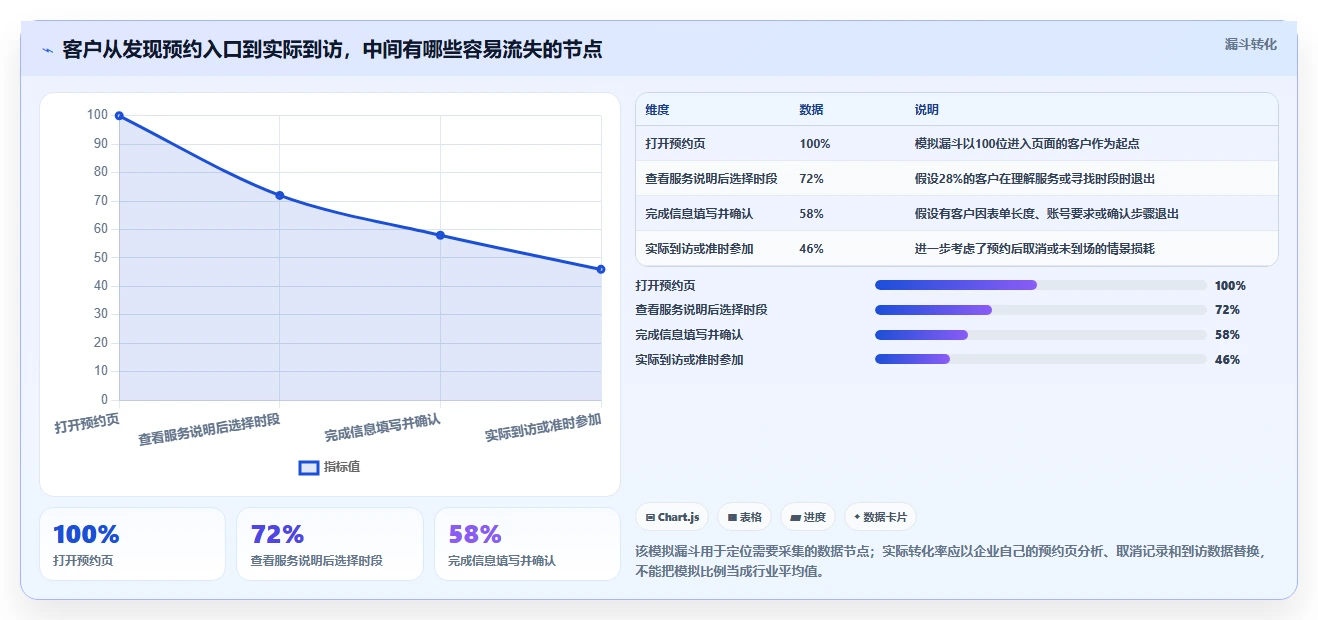The height and width of the screenshot is (620, 1318).
Task: Click x-axis label 实际到访或准时参加
Action: 543,428
